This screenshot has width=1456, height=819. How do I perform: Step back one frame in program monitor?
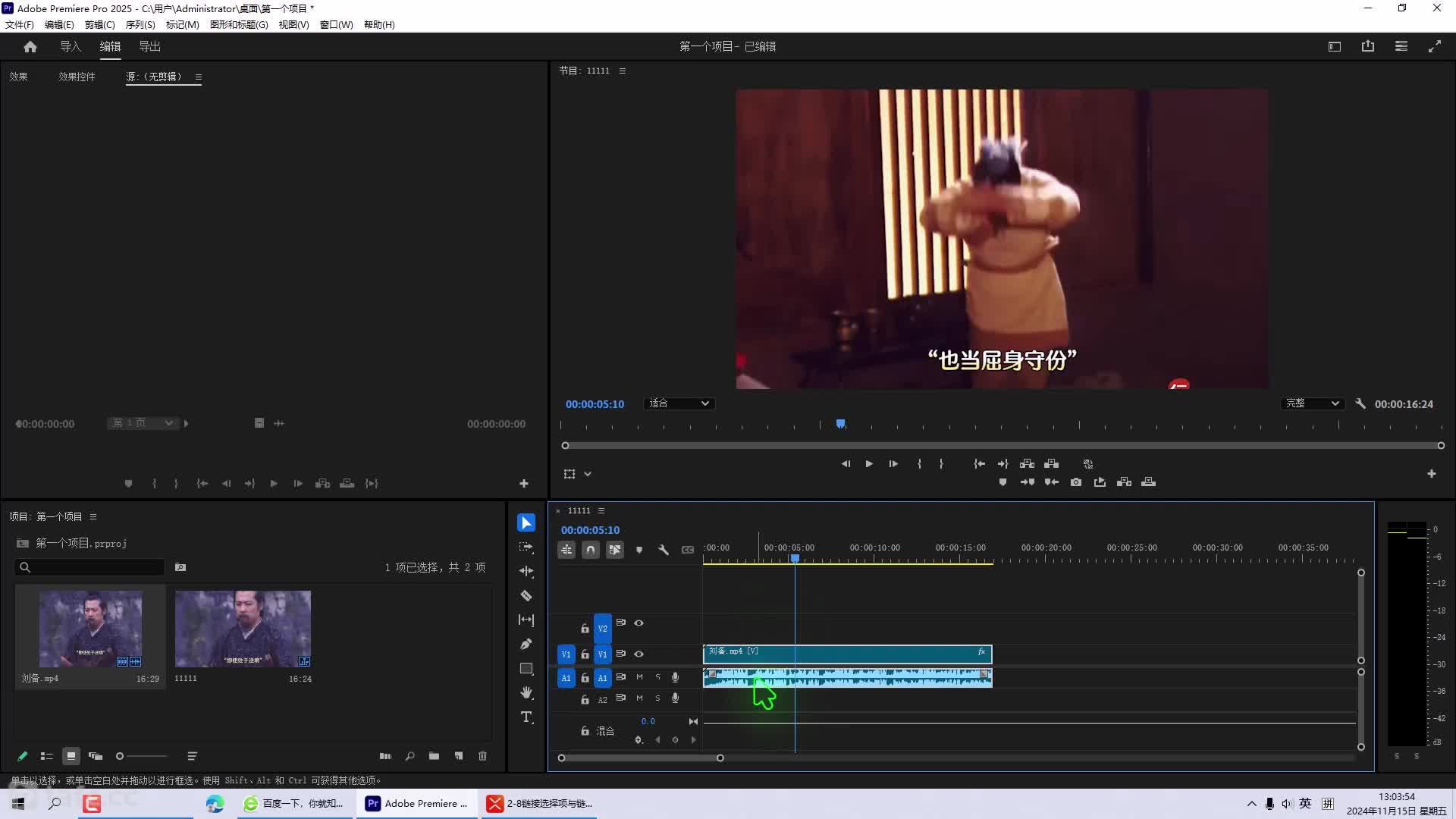pyautogui.click(x=846, y=463)
